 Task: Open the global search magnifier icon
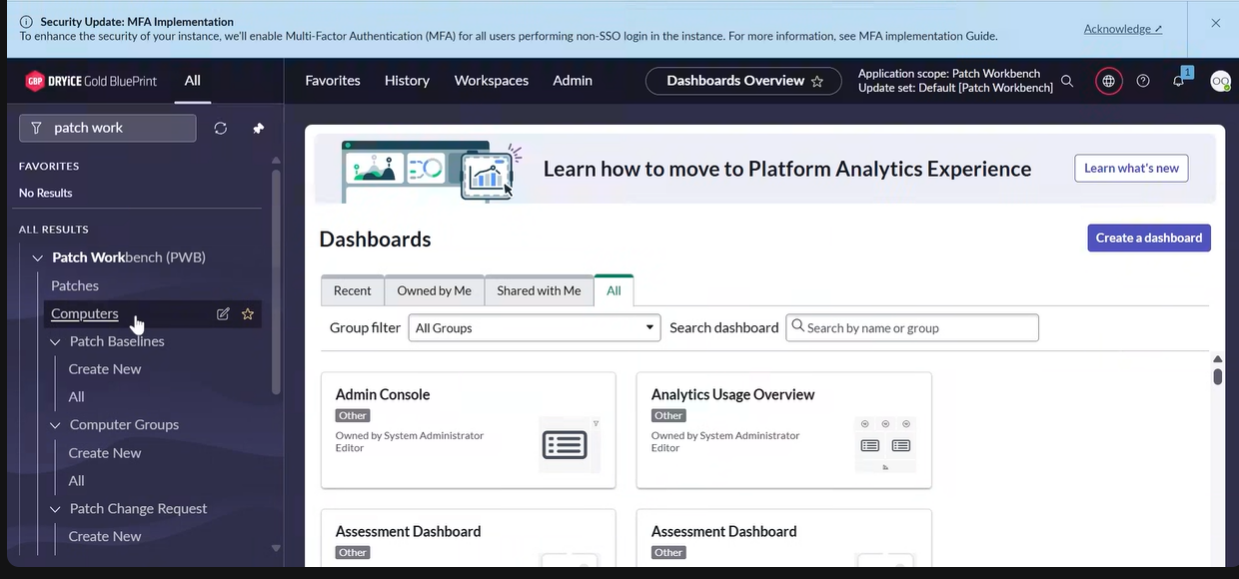pyautogui.click(x=1067, y=81)
